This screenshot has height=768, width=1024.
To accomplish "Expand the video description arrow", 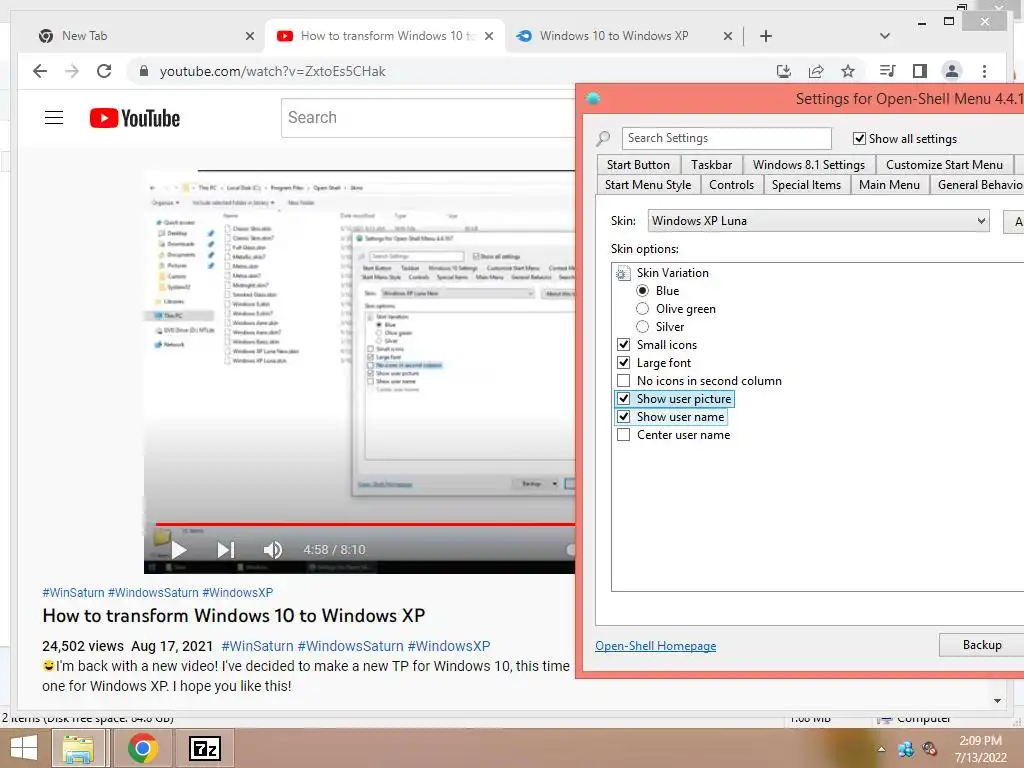I will click(997, 701).
